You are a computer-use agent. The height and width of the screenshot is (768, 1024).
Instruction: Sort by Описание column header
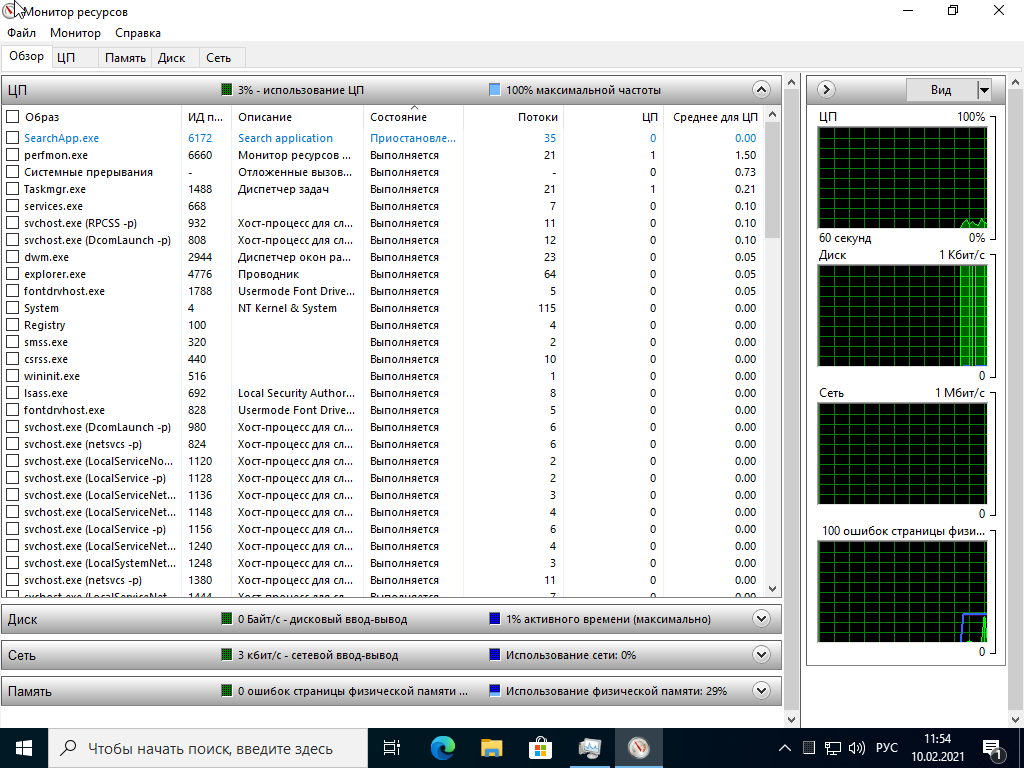[297, 117]
